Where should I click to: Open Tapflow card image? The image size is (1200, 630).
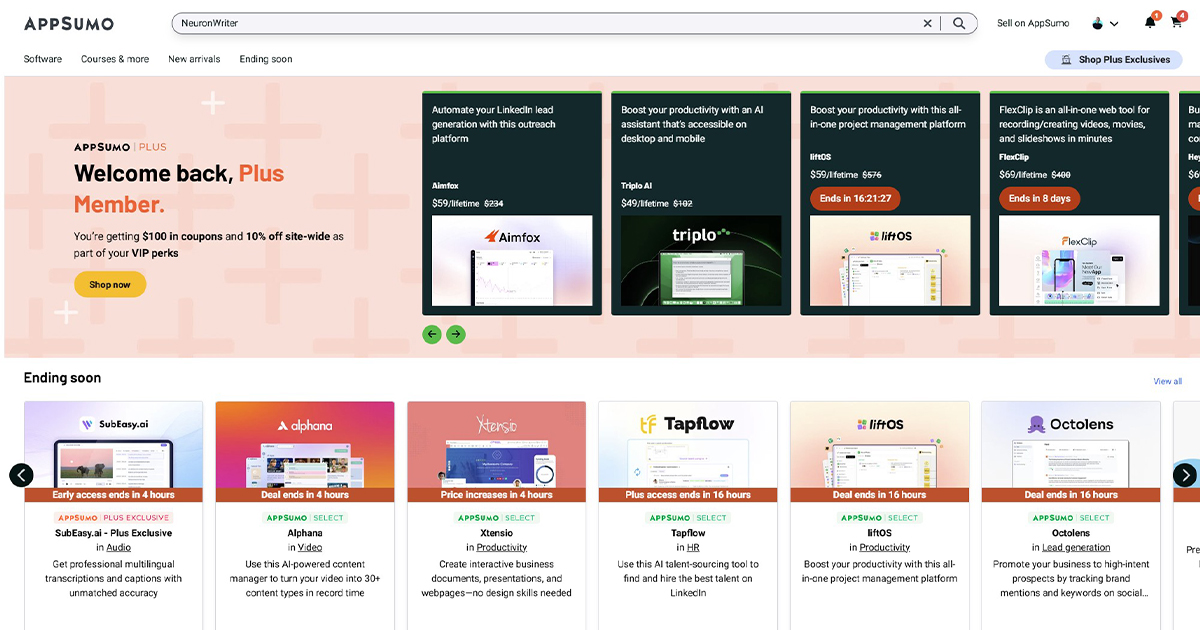(688, 445)
